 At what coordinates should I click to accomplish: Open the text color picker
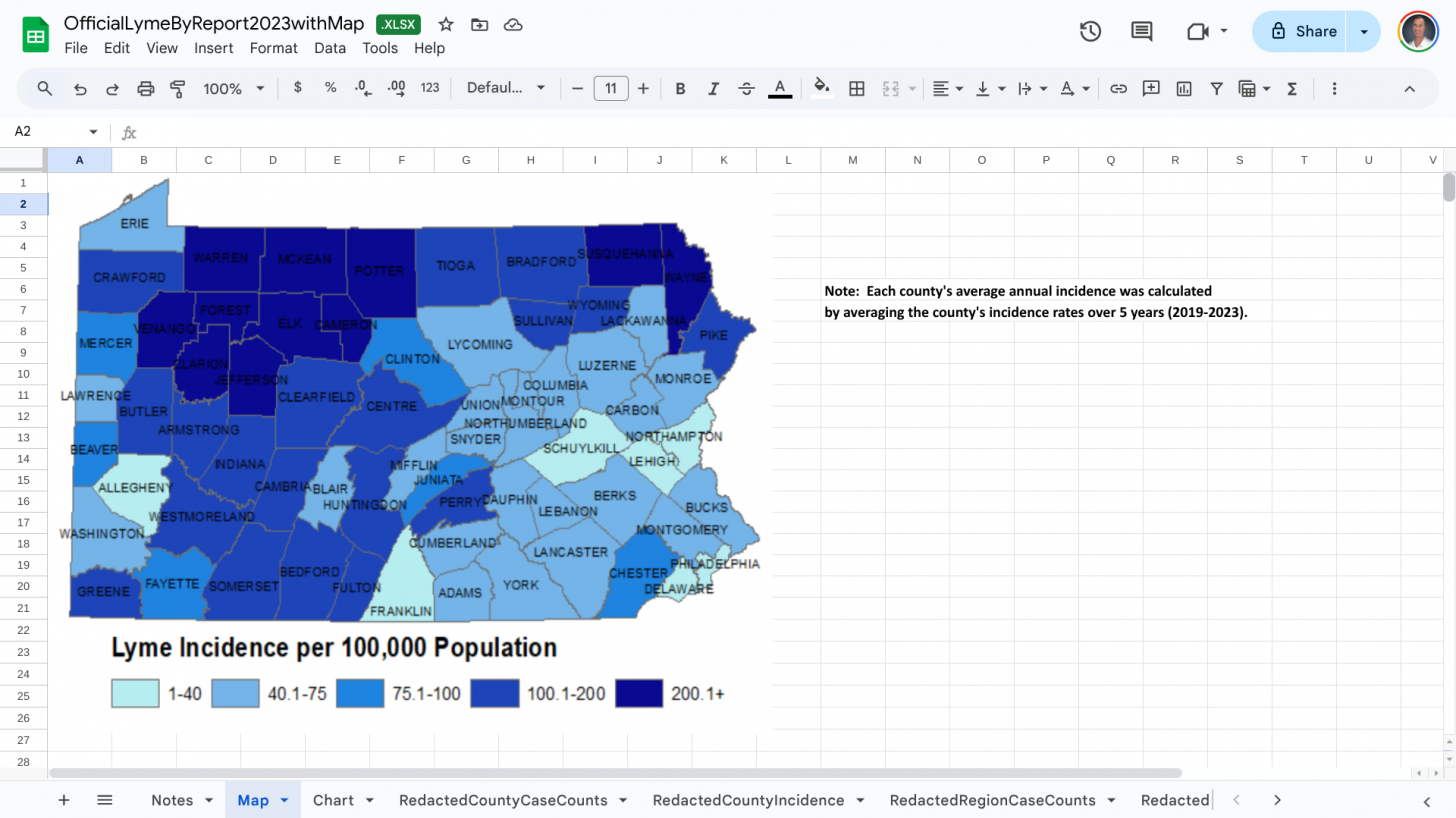[780, 88]
